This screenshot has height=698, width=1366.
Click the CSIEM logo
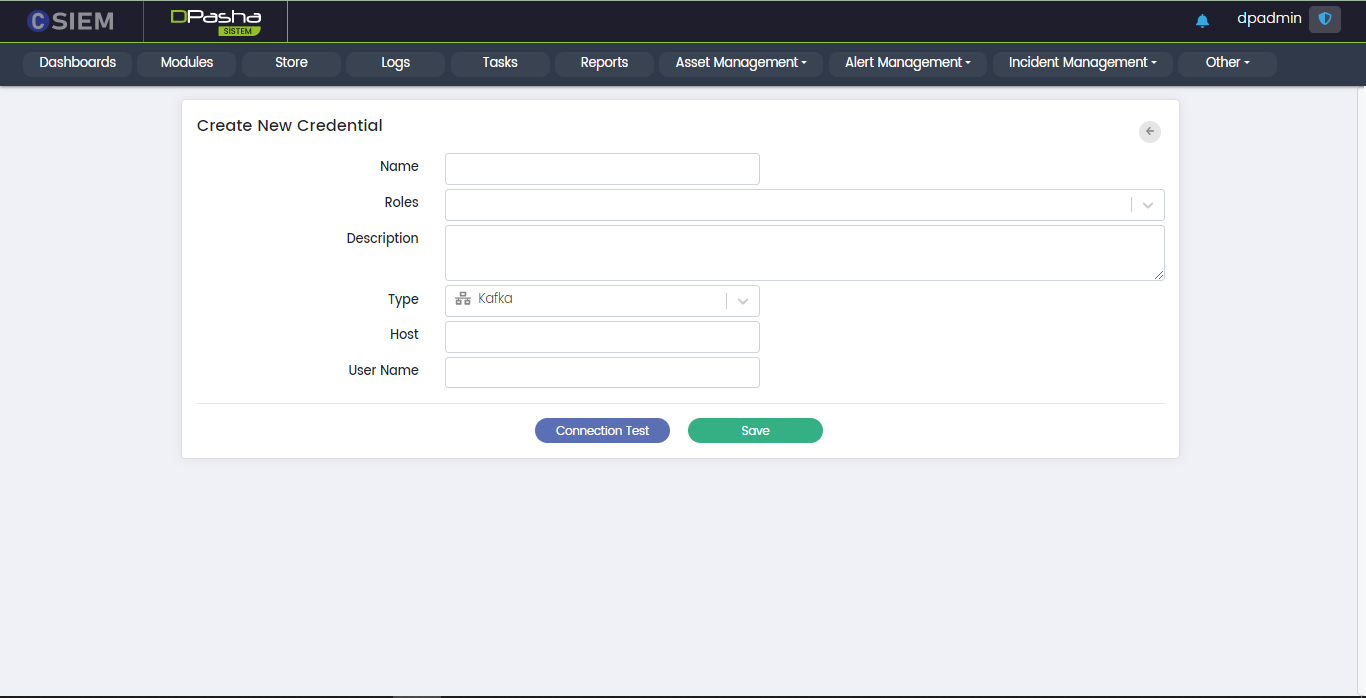pyautogui.click(x=70, y=20)
